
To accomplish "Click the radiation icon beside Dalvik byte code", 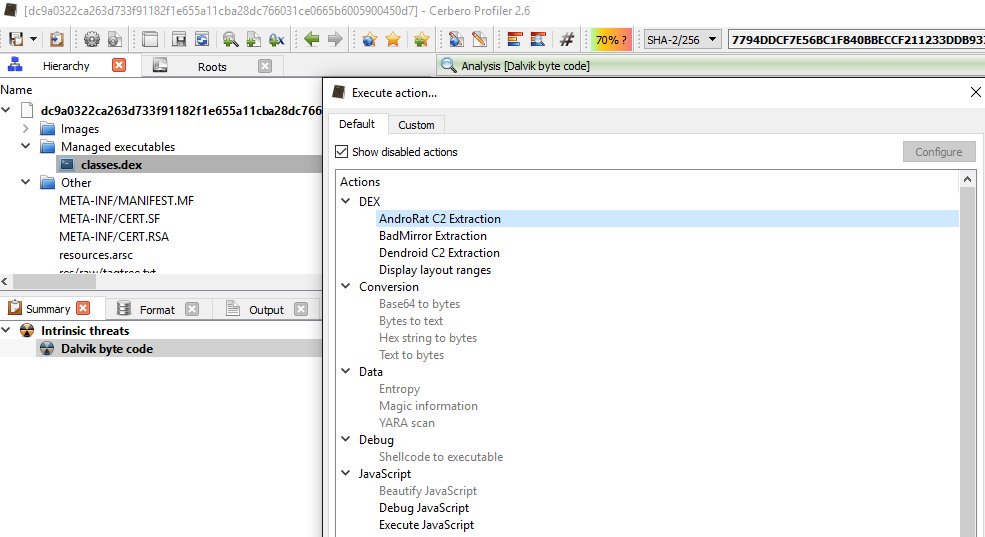I will pyautogui.click(x=45, y=349).
